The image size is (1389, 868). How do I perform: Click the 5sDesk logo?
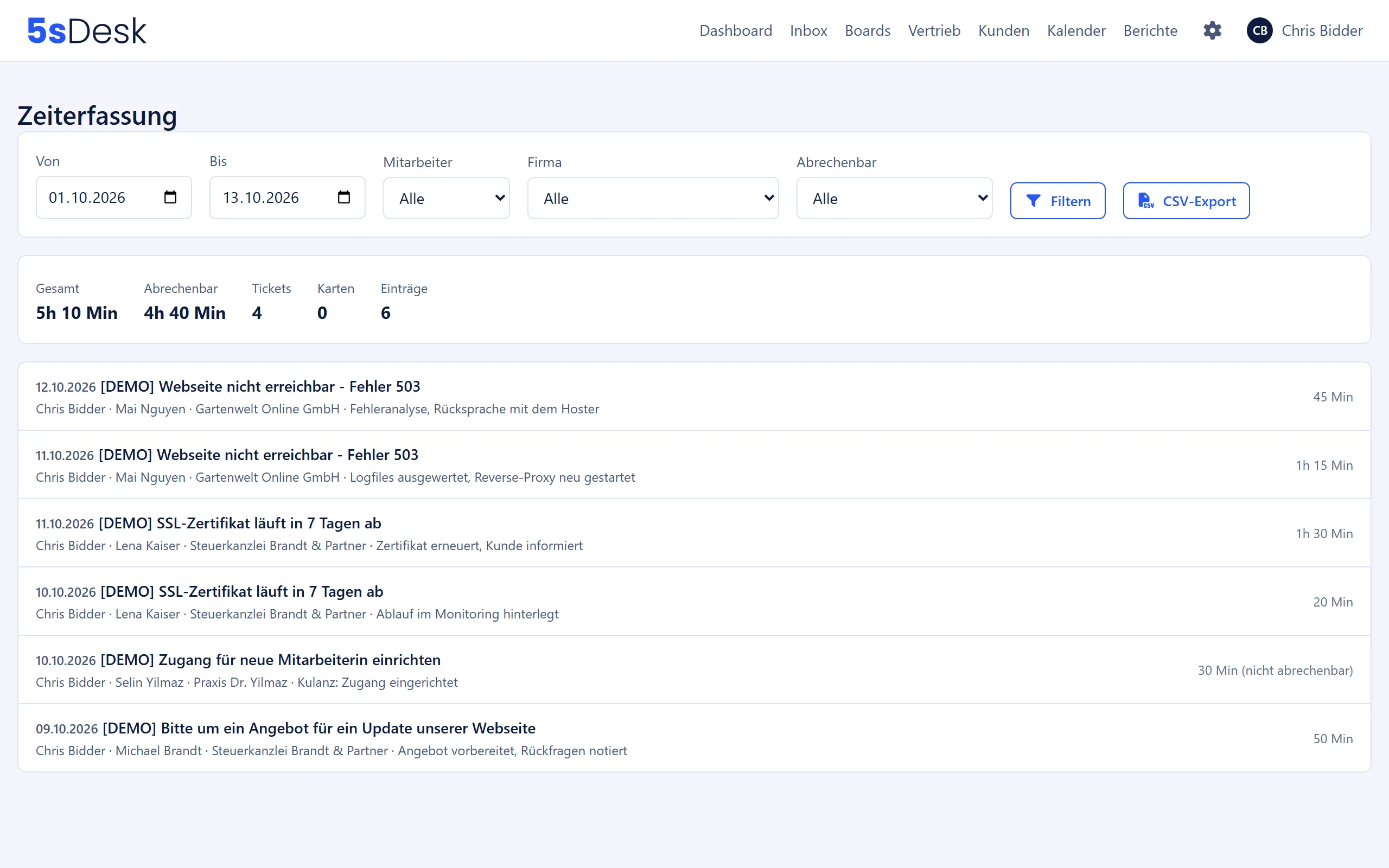(87, 30)
